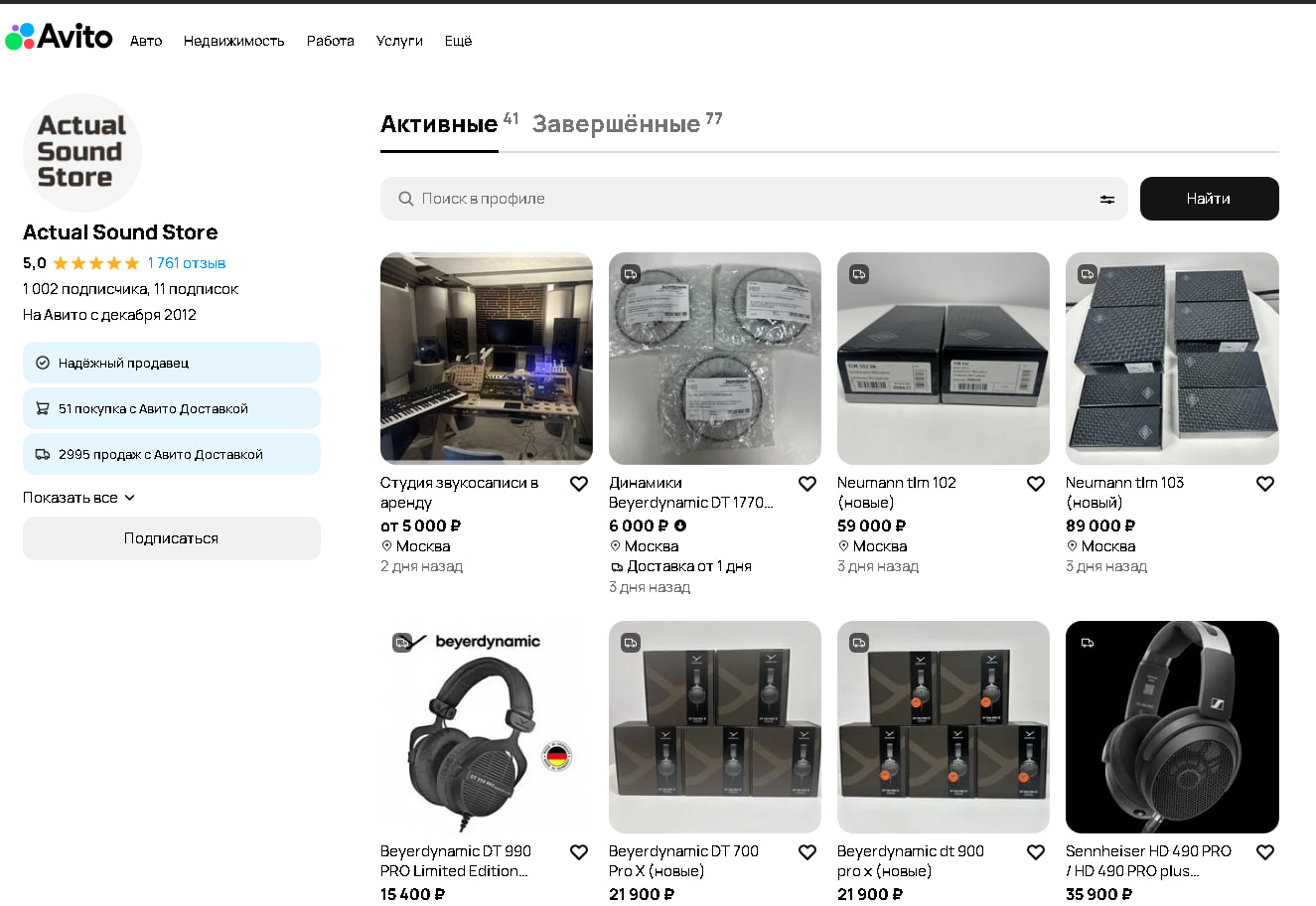This screenshot has width=1316, height=906.
Task: Open search filter settings icon
Action: [1106, 200]
